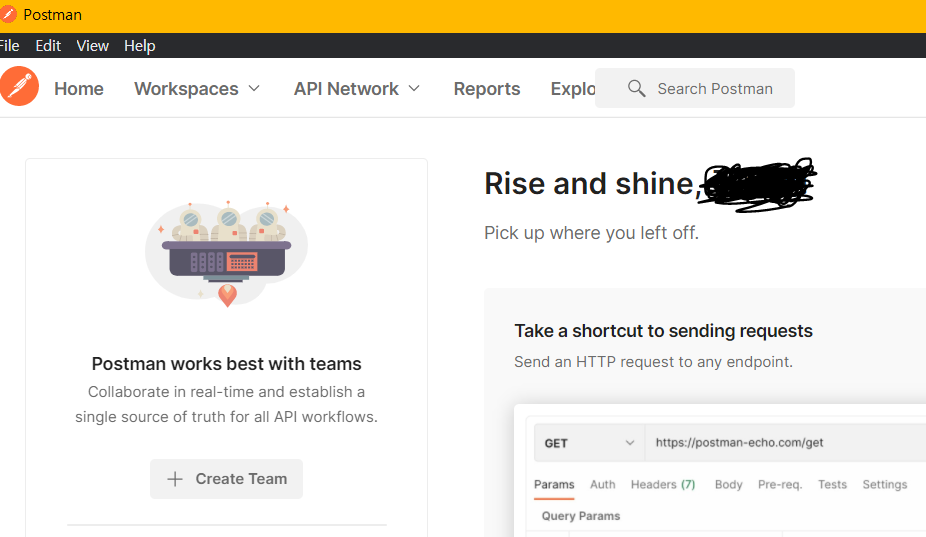This screenshot has width=926, height=537.
Task: Switch to the Body tab
Action: tap(728, 484)
